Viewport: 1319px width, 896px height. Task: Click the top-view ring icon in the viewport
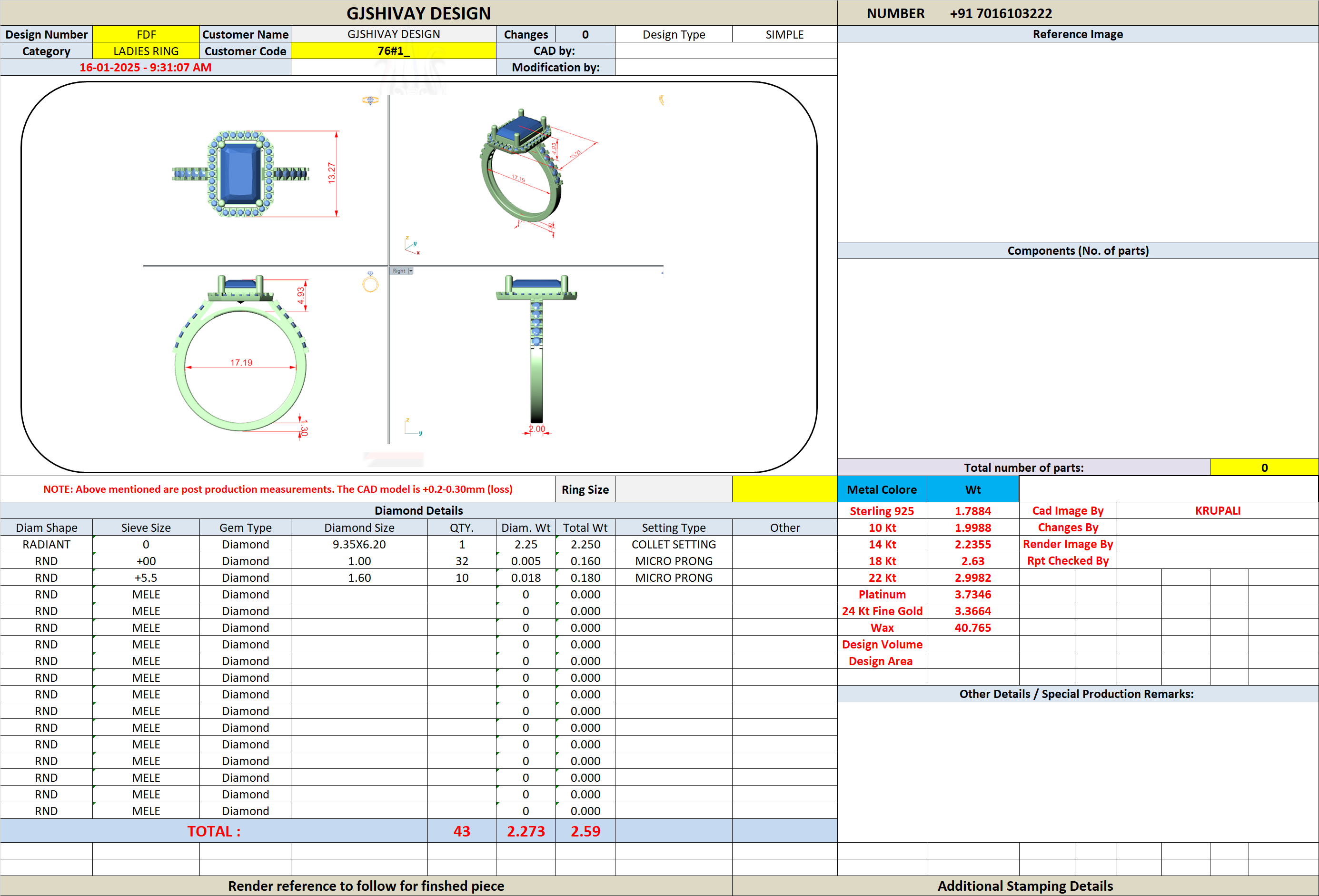tap(370, 100)
